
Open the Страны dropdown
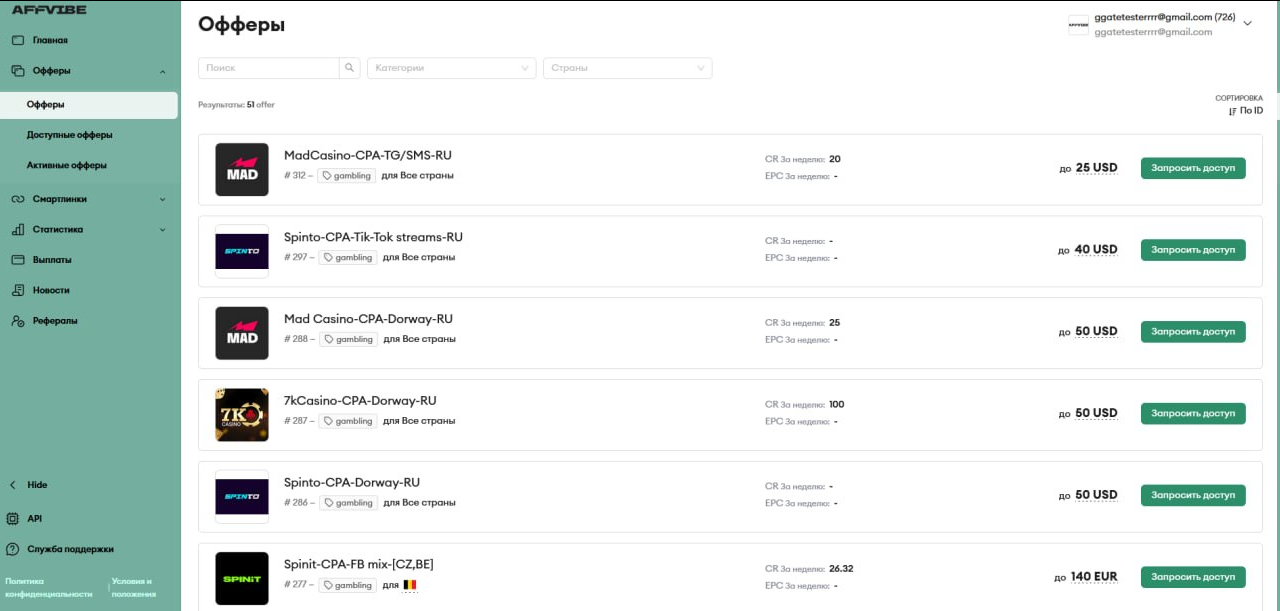628,68
